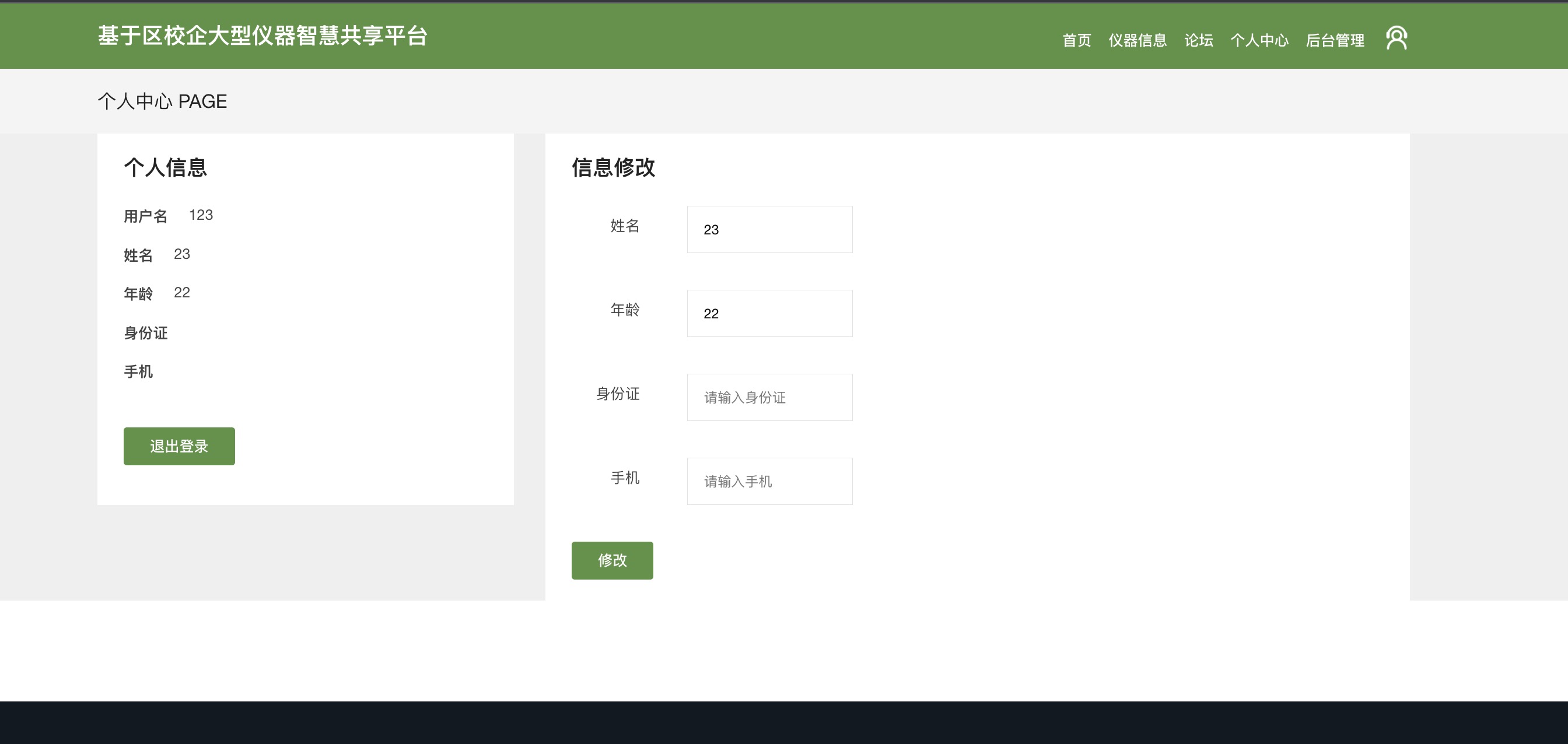The image size is (1568, 744).
Task: Click the platform title 基于区校企大型仪器智慧共享平台
Action: click(x=262, y=36)
